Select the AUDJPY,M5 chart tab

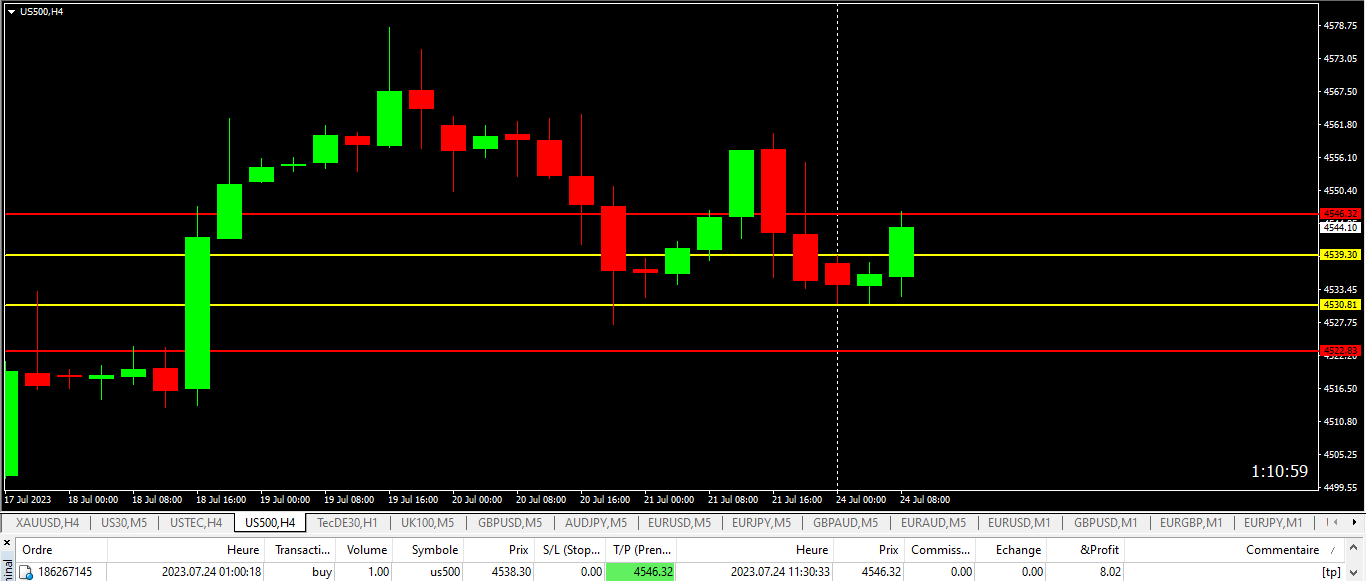pos(596,522)
